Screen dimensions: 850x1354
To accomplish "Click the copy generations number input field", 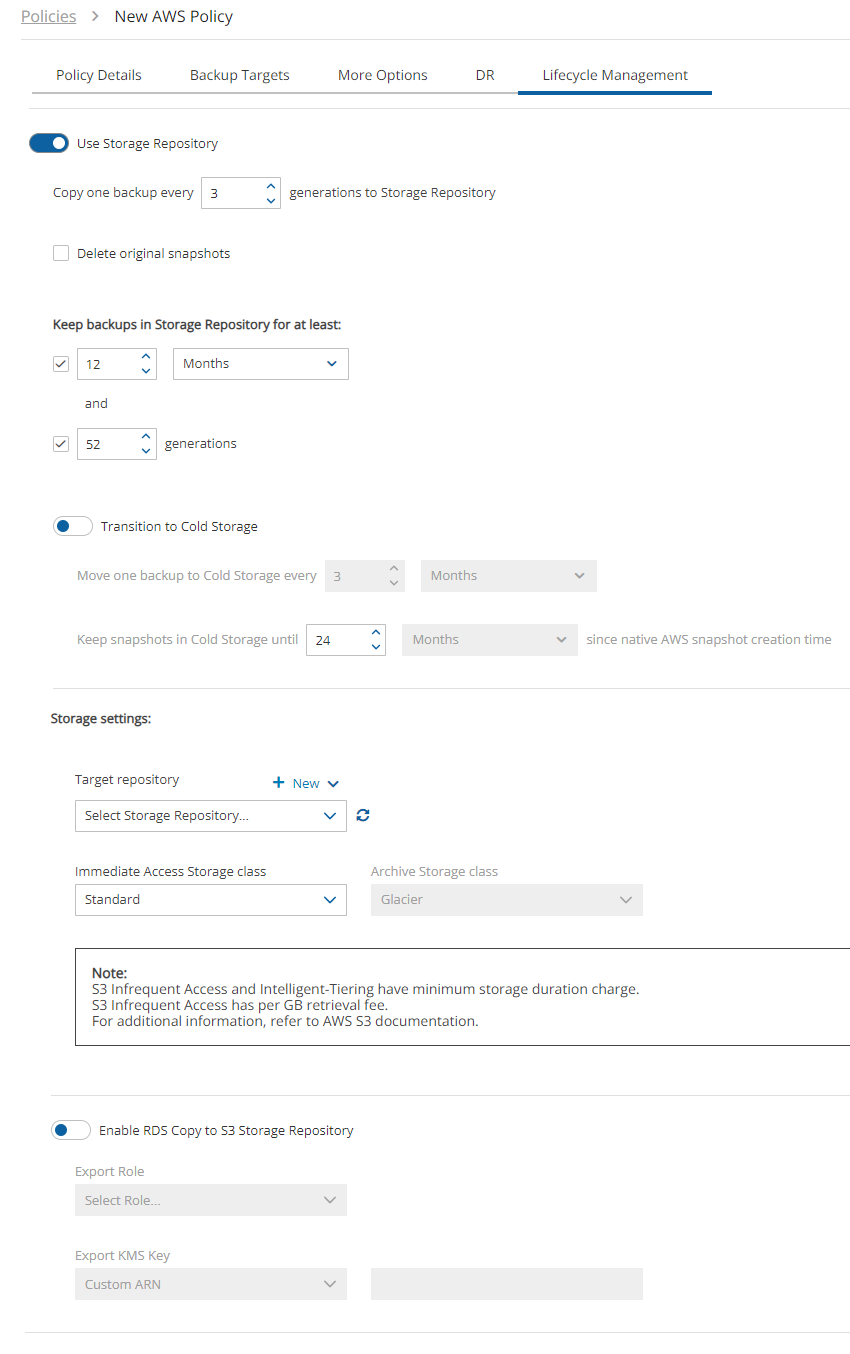I will (x=232, y=193).
